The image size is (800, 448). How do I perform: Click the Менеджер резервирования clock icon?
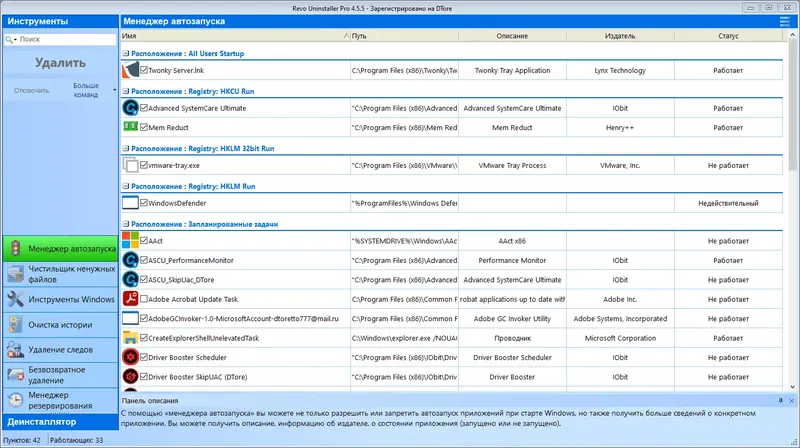coord(15,400)
